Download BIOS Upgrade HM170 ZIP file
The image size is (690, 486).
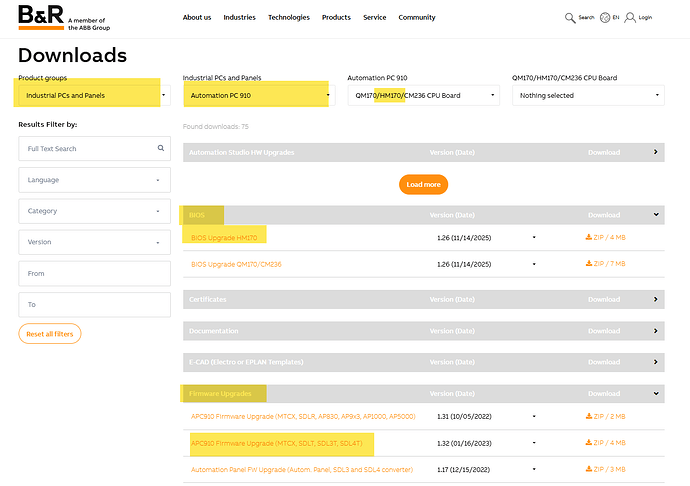(605, 238)
